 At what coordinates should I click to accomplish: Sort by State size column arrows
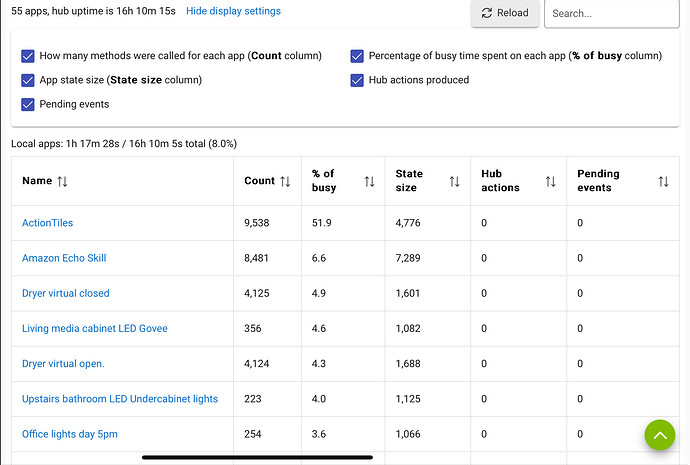pyautogui.click(x=455, y=181)
